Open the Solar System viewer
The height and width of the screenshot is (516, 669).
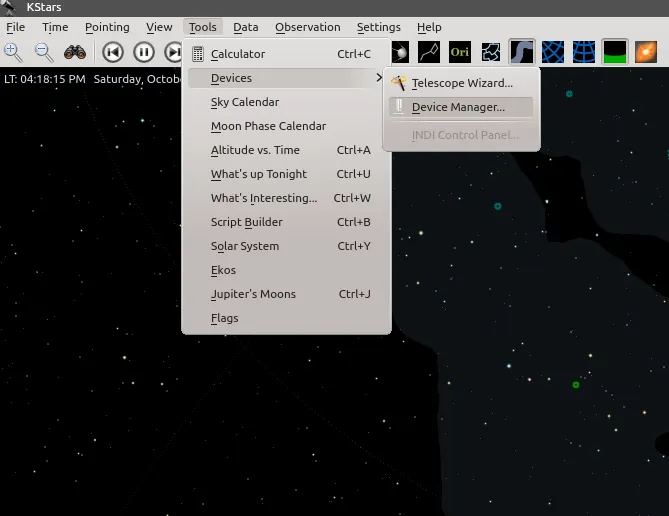click(x=286, y=246)
